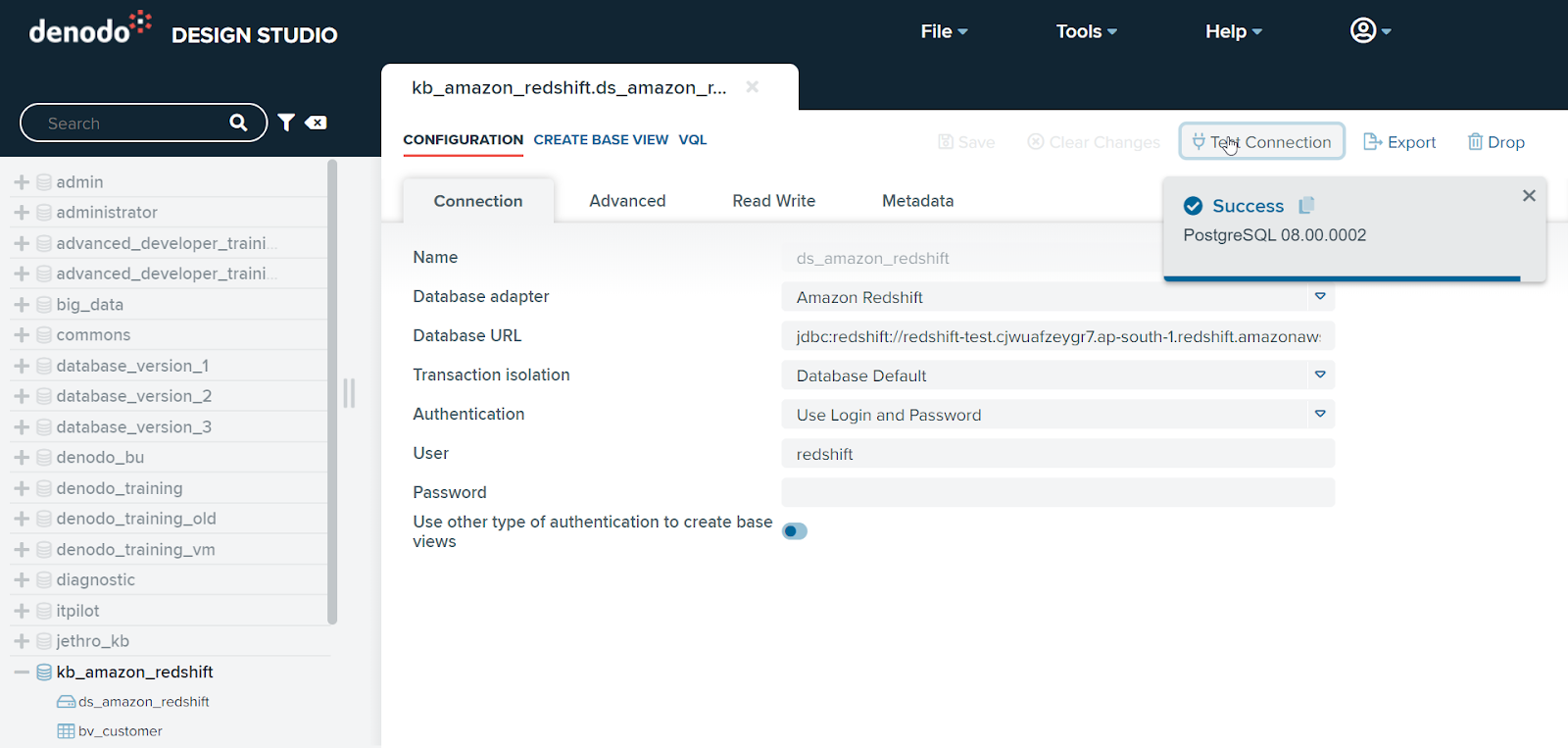The width and height of the screenshot is (1568, 748).
Task: Click the Password field
Action: pos(1058,492)
